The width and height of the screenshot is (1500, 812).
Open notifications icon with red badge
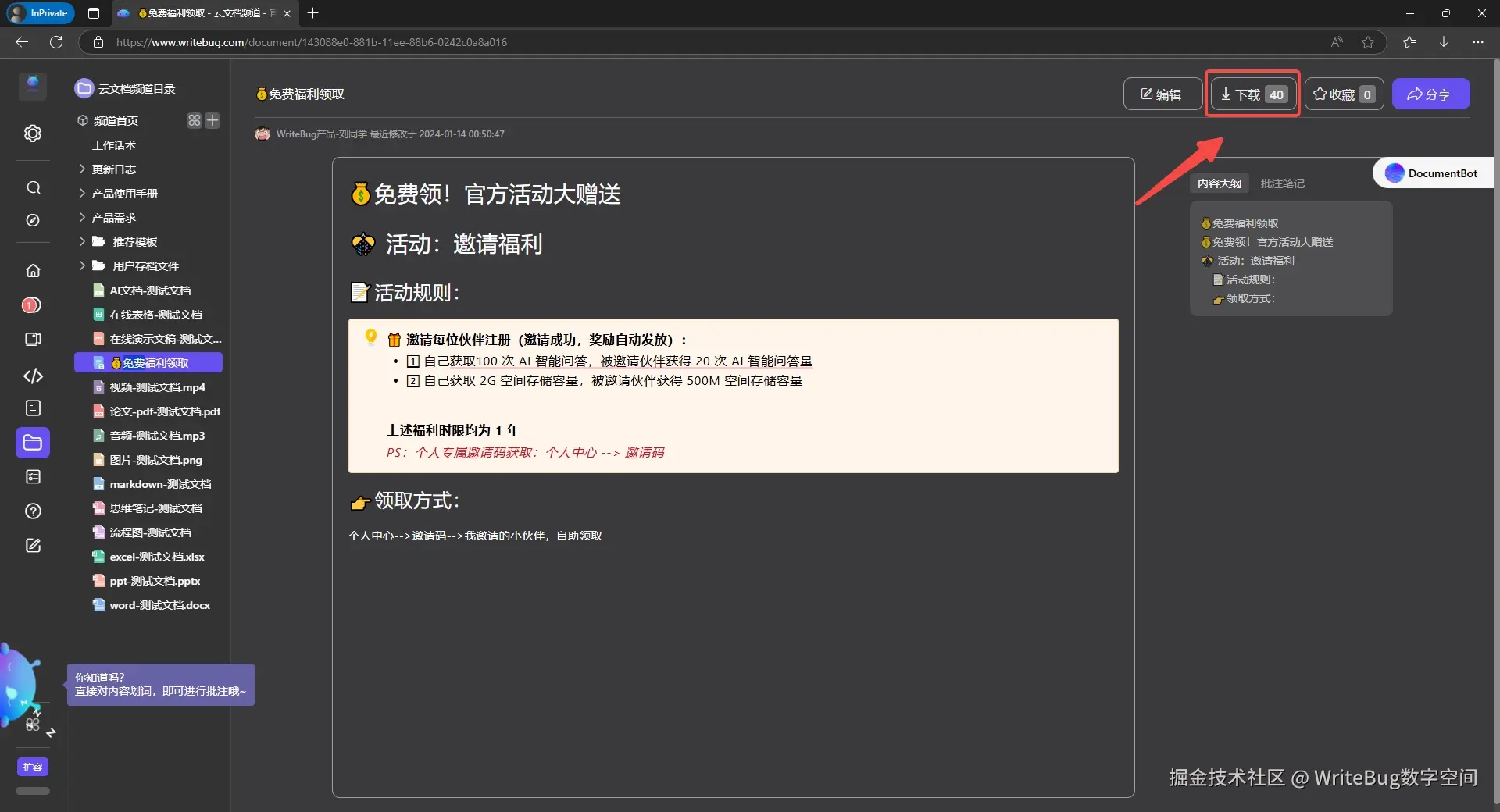click(x=32, y=304)
